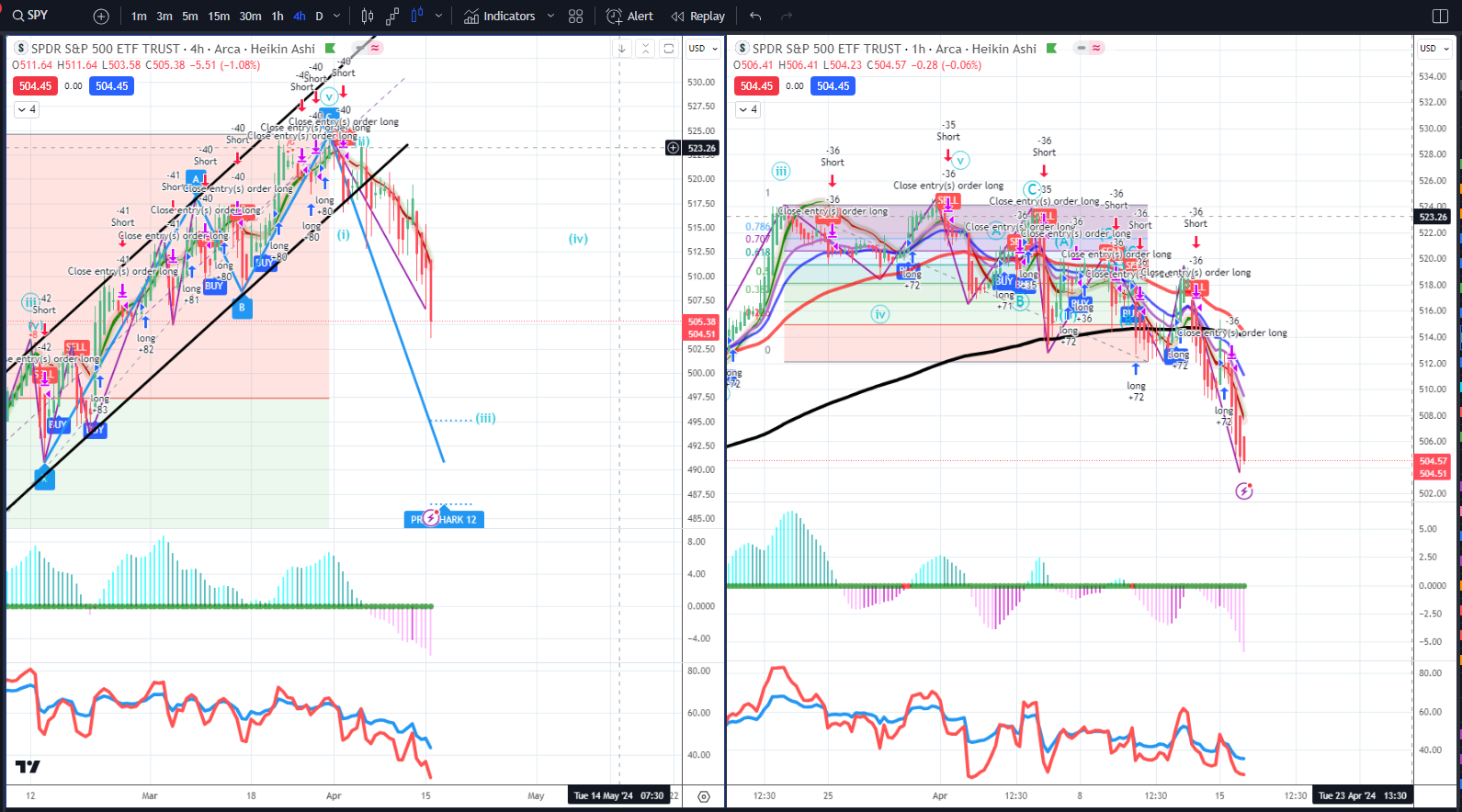Click the purple lightning icon on 1h chart

tap(1243, 491)
